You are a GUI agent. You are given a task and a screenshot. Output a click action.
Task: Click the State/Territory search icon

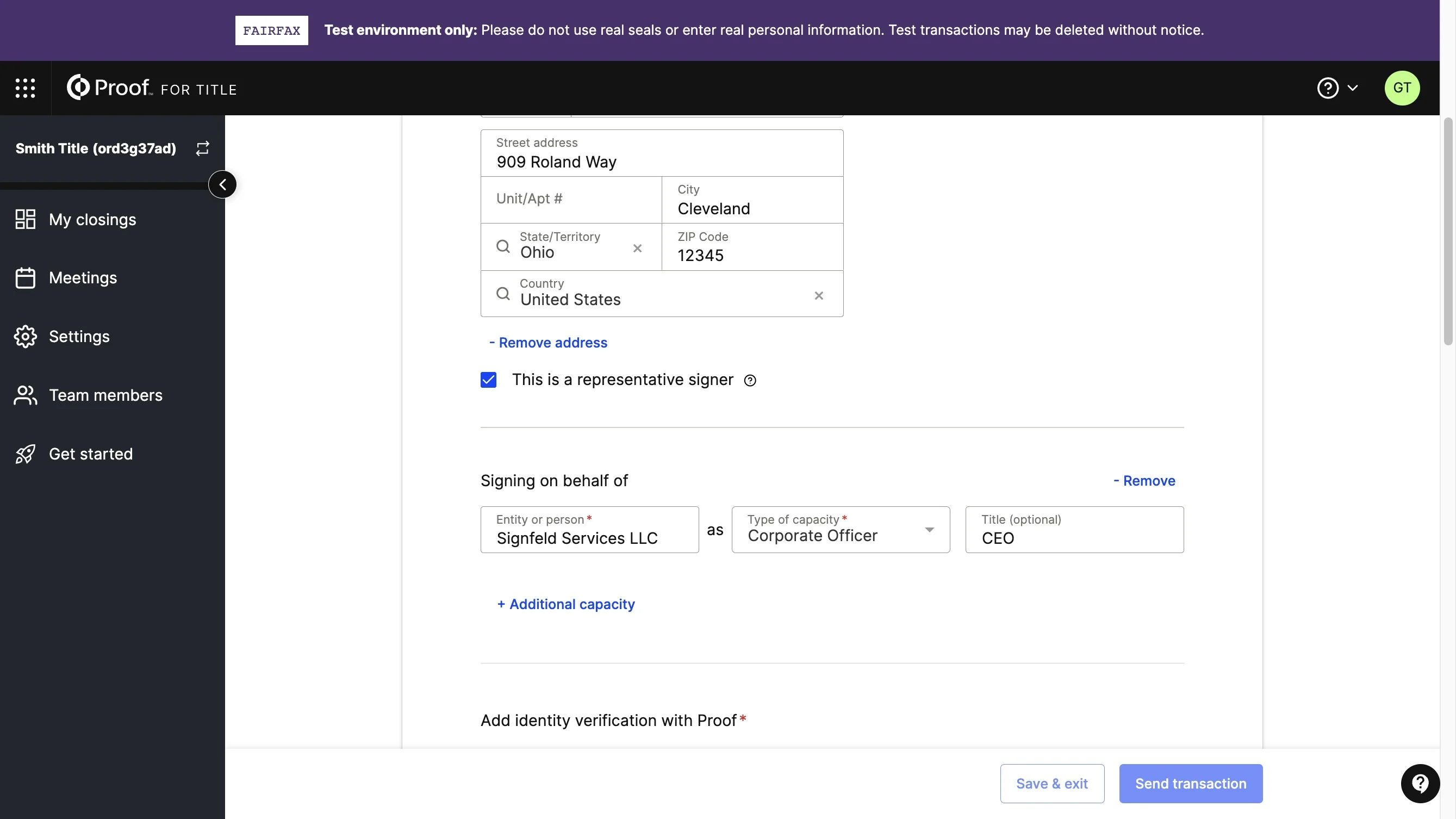tap(502, 246)
